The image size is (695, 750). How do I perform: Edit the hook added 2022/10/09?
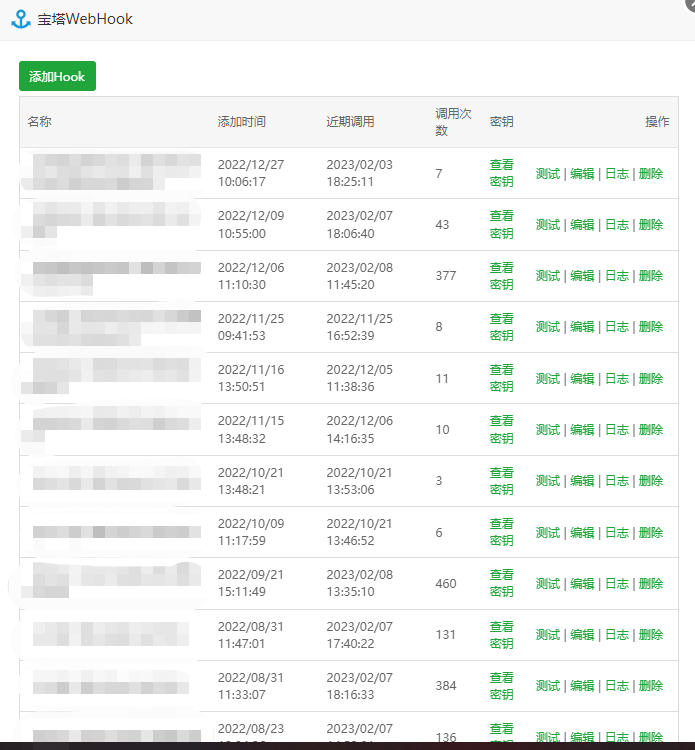[x=582, y=533]
